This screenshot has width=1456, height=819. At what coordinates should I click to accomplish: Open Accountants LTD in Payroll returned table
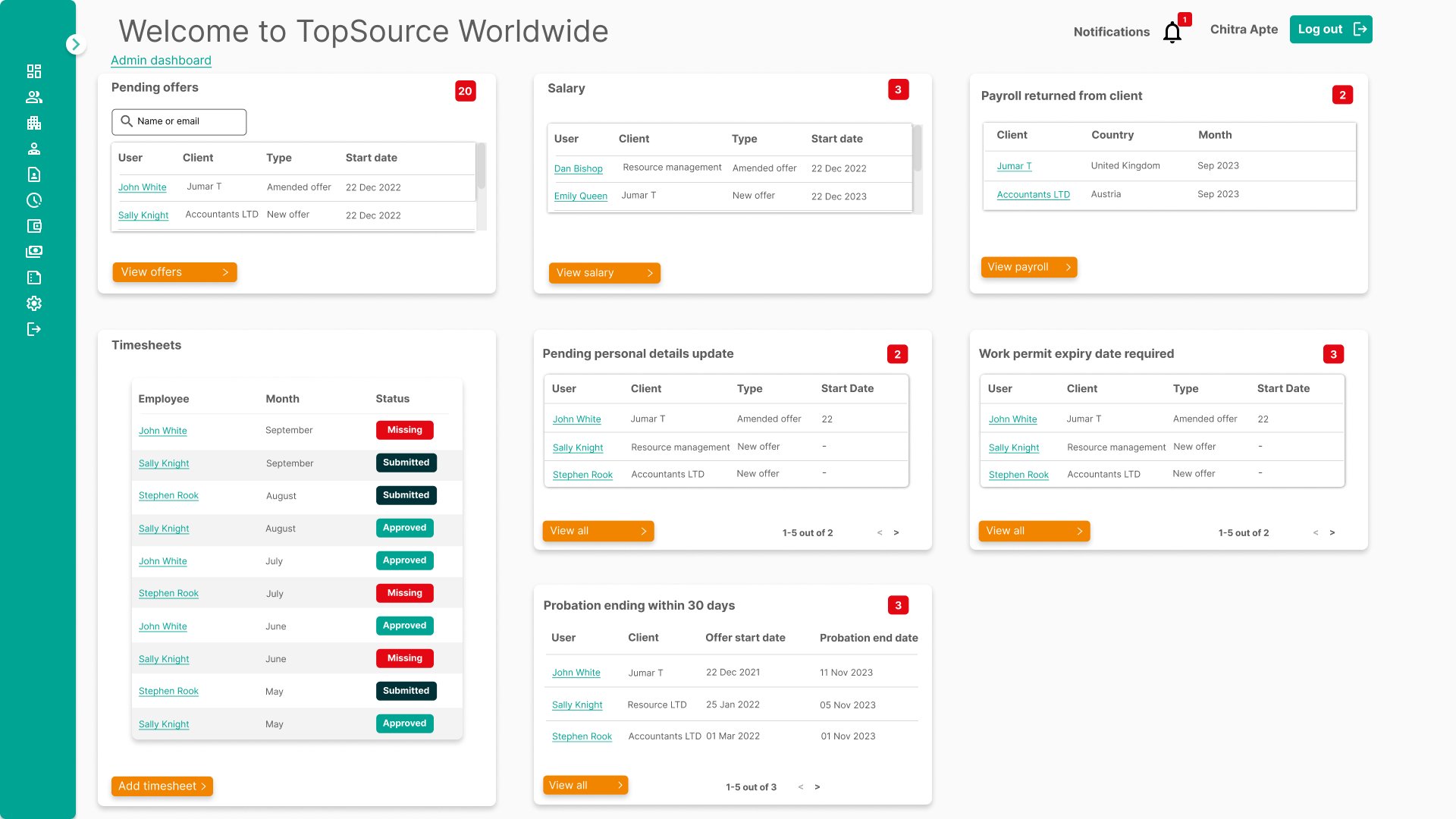[1033, 195]
